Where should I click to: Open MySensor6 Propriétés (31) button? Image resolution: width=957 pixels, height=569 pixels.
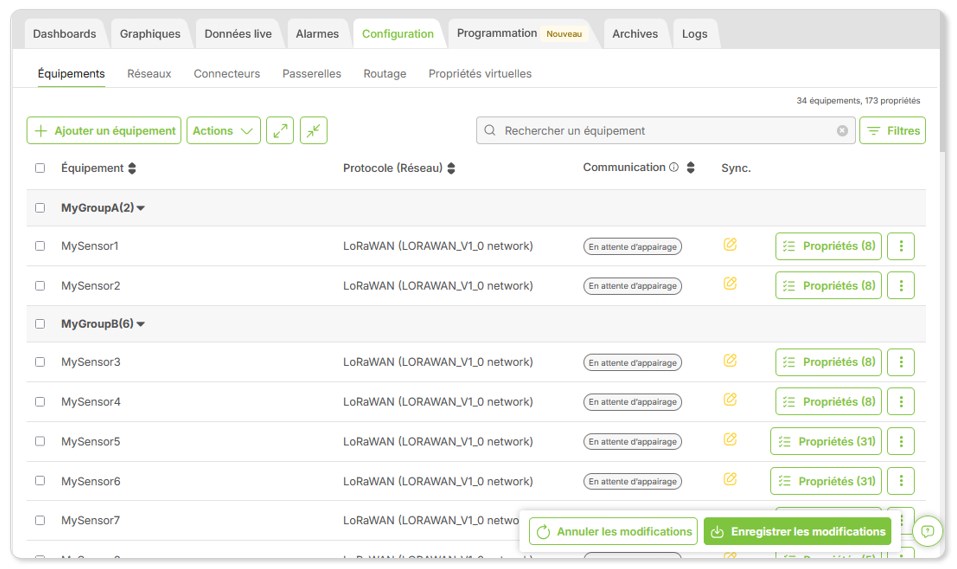pyautogui.click(x=826, y=481)
